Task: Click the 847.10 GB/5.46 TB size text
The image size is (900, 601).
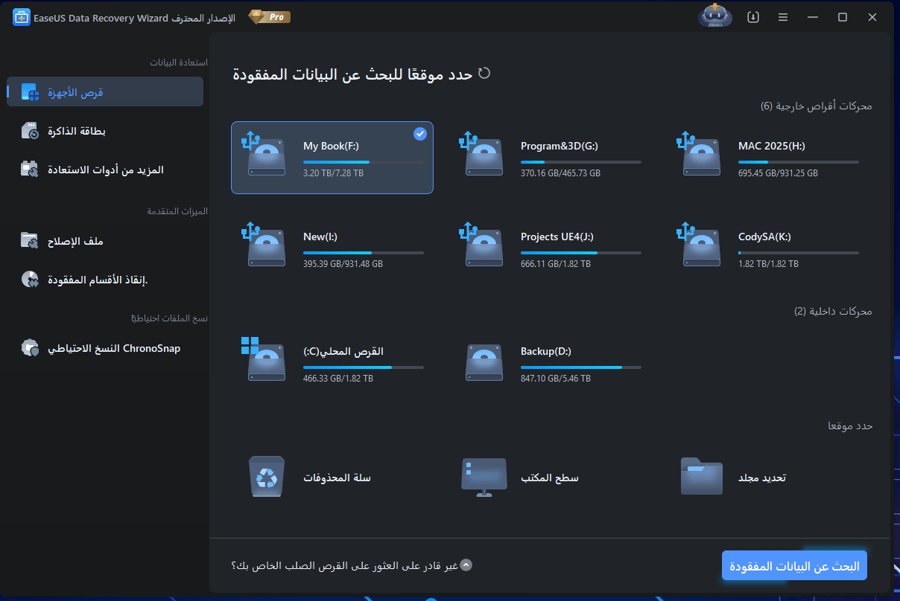Action: (555, 378)
